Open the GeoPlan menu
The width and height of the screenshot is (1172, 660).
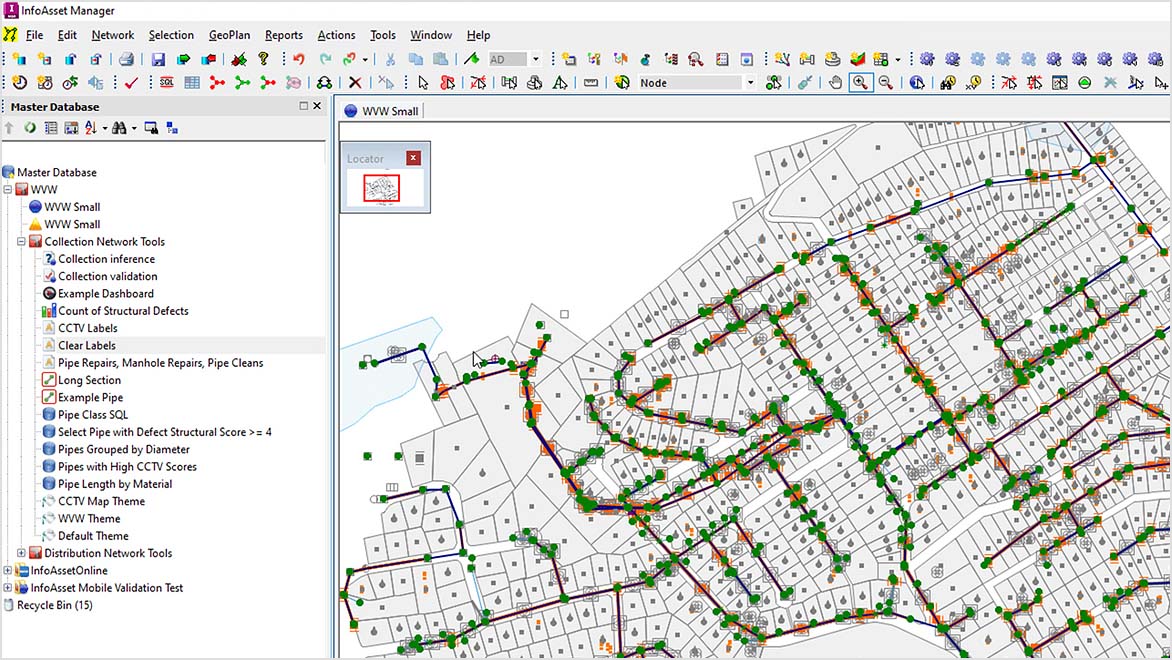pyautogui.click(x=229, y=35)
